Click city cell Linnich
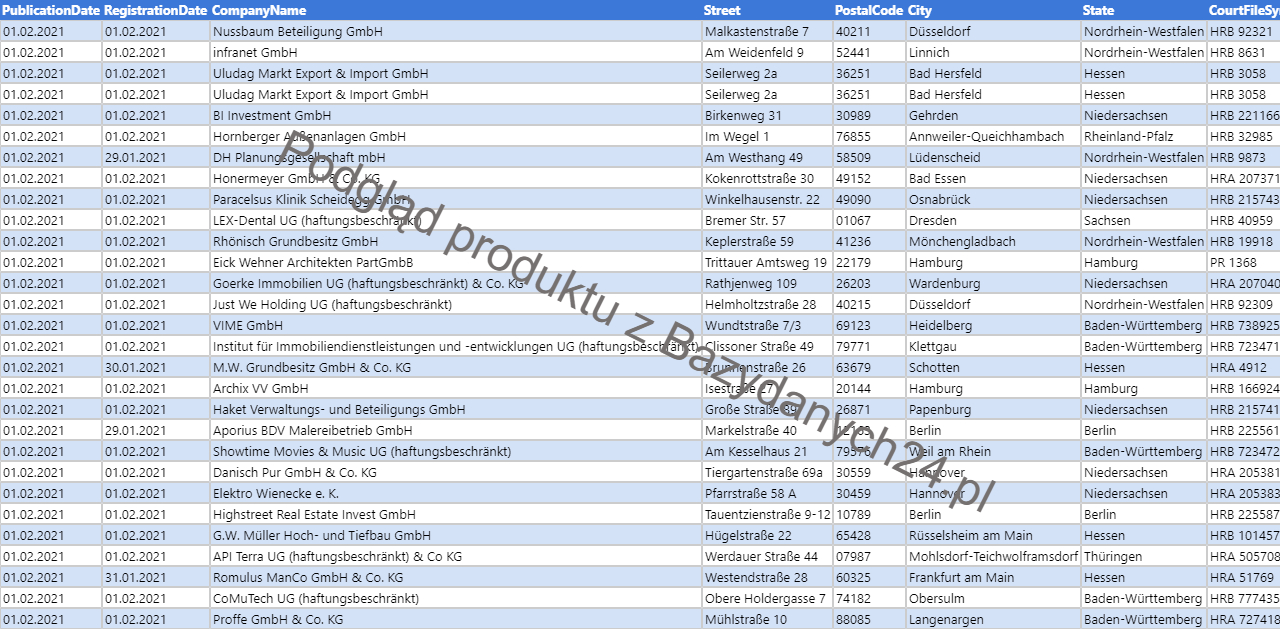 point(993,52)
